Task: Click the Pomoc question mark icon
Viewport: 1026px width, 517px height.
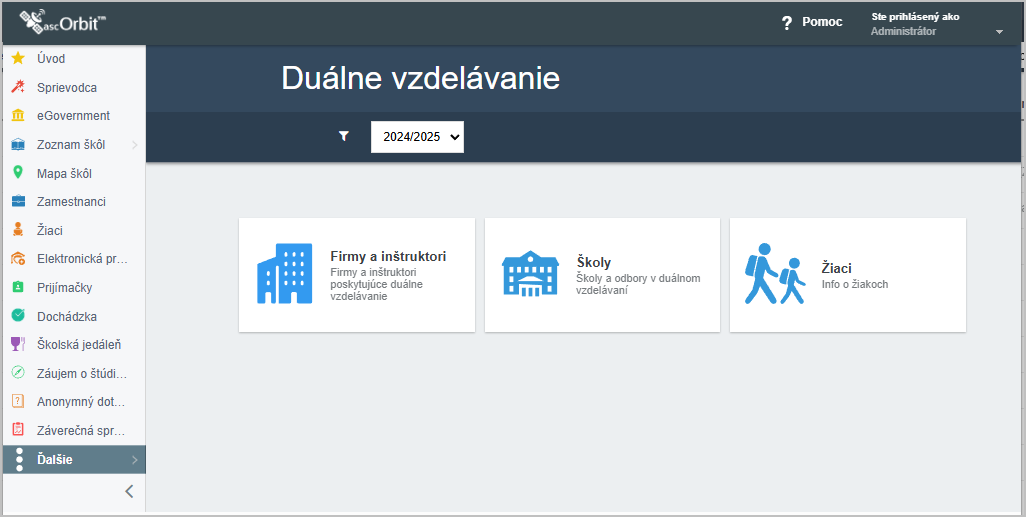Action: pos(787,23)
